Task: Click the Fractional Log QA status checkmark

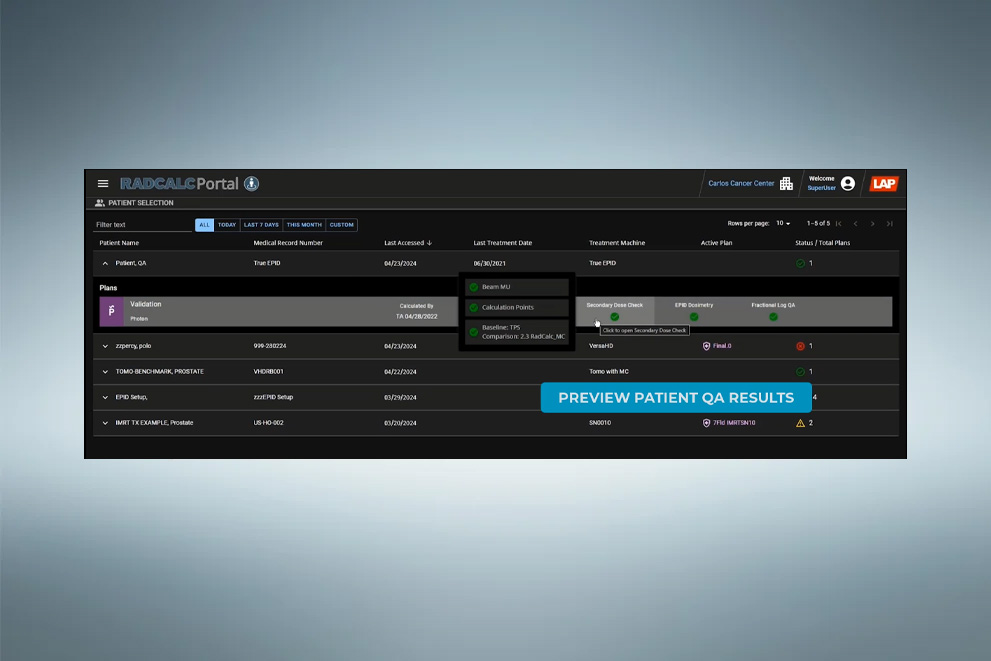Action: point(773,317)
